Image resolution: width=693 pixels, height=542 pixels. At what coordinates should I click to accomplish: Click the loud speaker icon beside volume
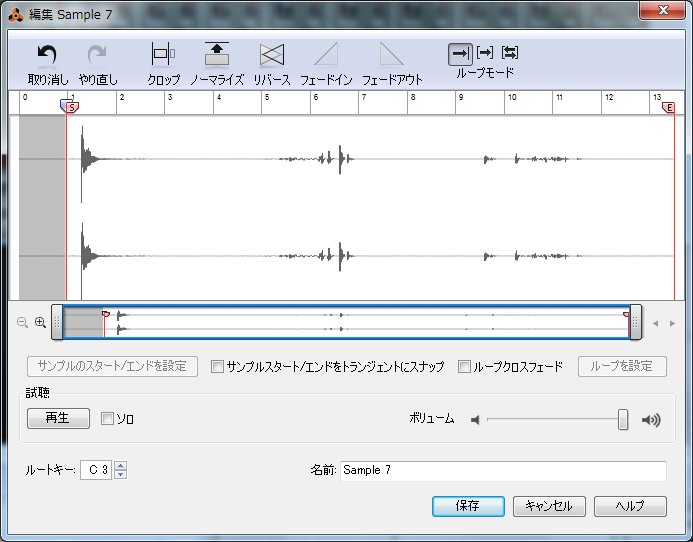point(651,420)
